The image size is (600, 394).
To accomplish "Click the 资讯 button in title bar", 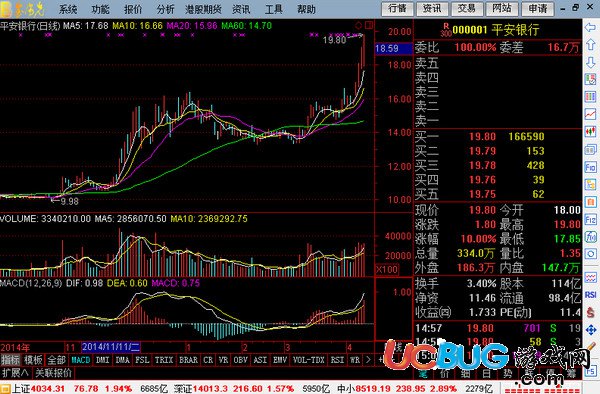I will click(432, 9).
